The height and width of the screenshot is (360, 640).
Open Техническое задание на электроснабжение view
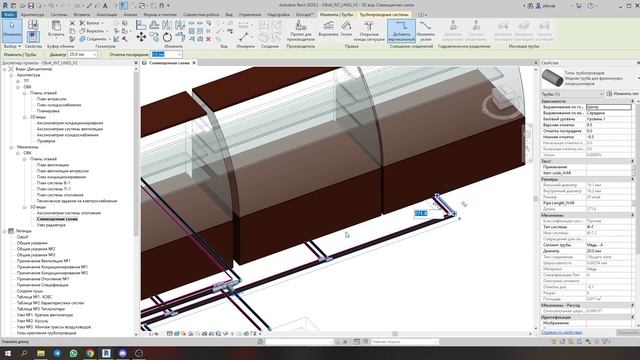click(x=77, y=201)
